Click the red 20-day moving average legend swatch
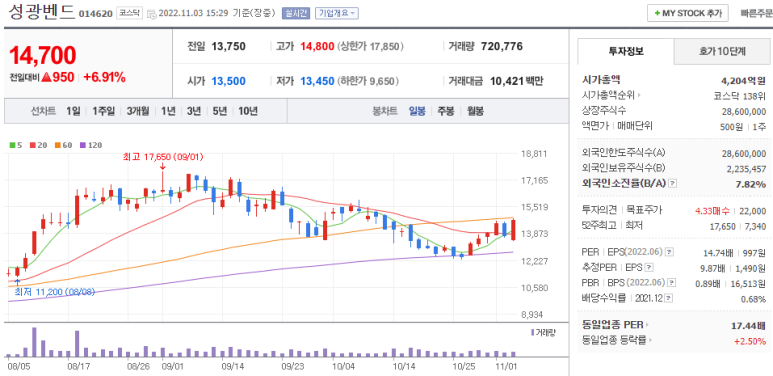The image size is (773, 376). pos(32,145)
